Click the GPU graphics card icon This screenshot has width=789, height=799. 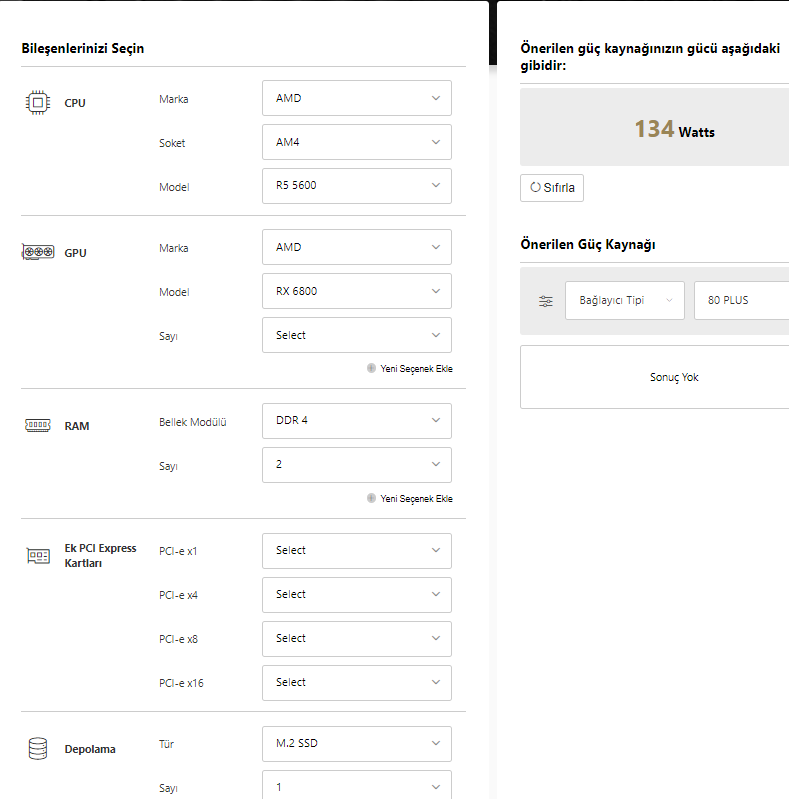(38, 252)
